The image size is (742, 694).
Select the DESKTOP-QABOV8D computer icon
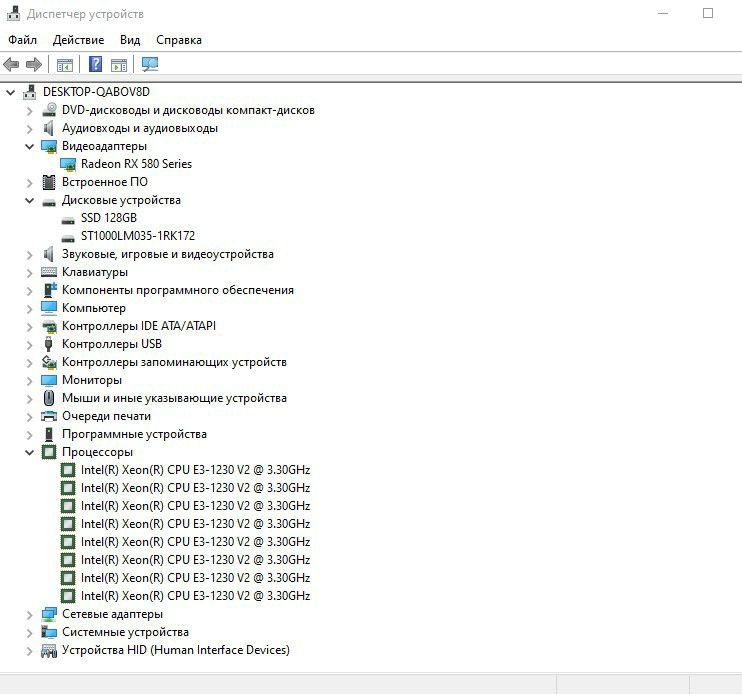pos(30,92)
